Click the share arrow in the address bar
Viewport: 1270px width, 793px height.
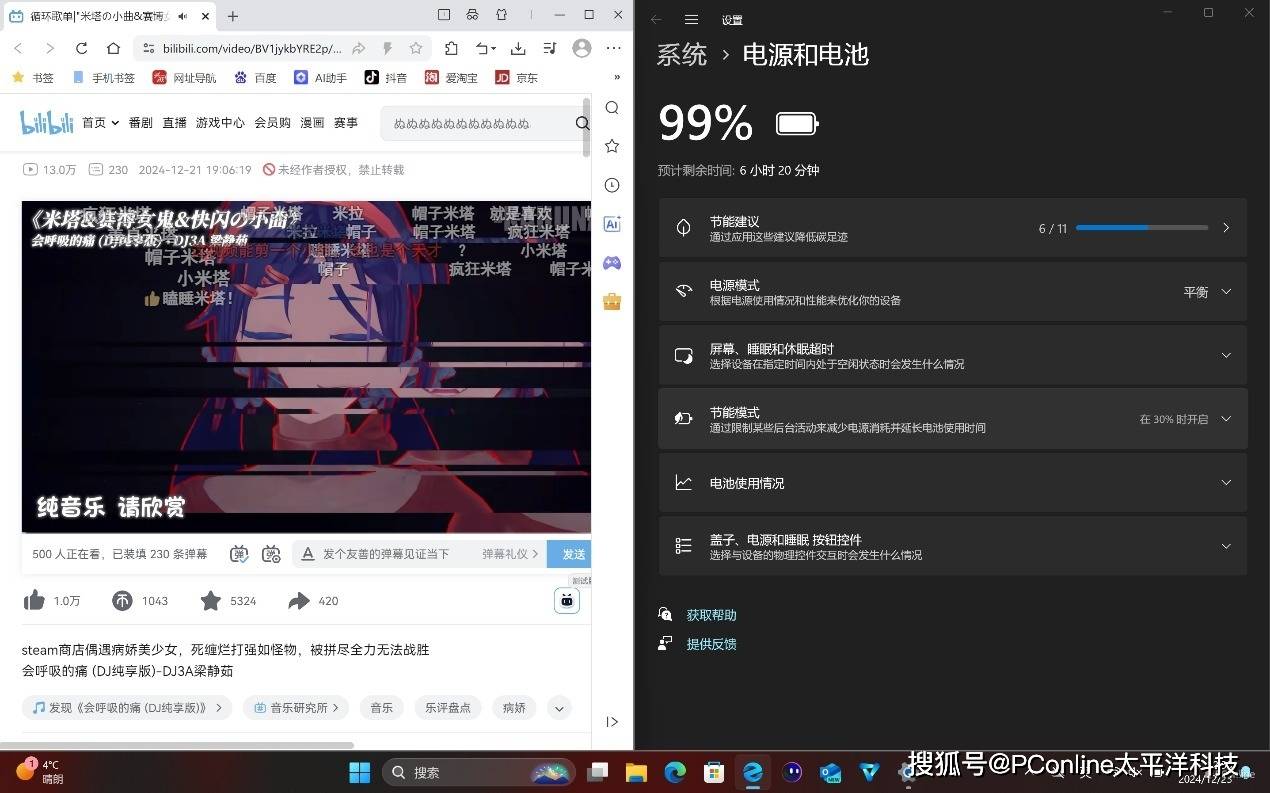click(x=358, y=48)
